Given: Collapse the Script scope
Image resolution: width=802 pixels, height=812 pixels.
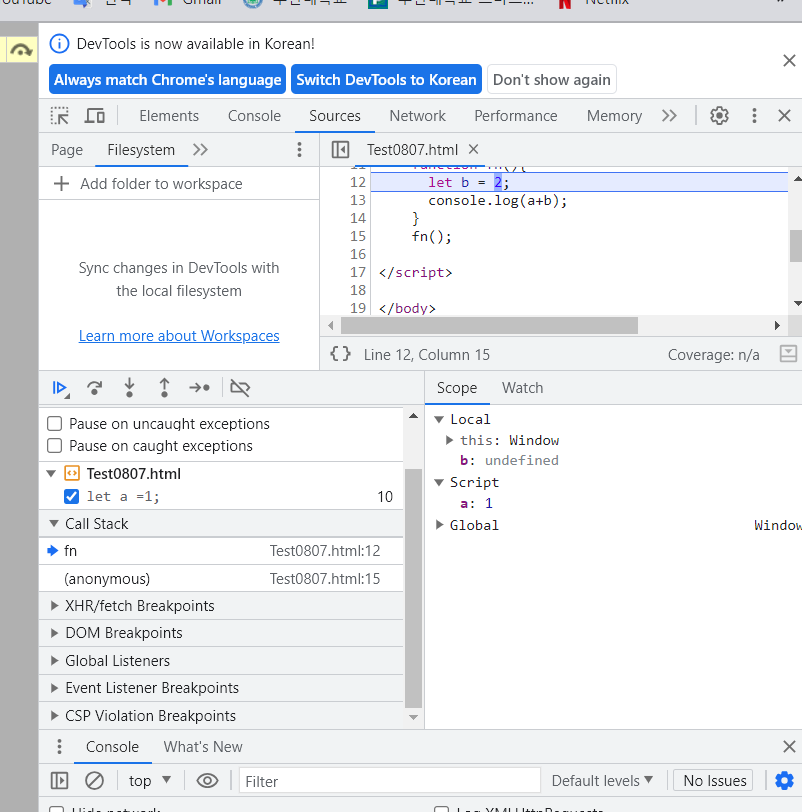Looking at the screenshot, I should tap(439, 482).
